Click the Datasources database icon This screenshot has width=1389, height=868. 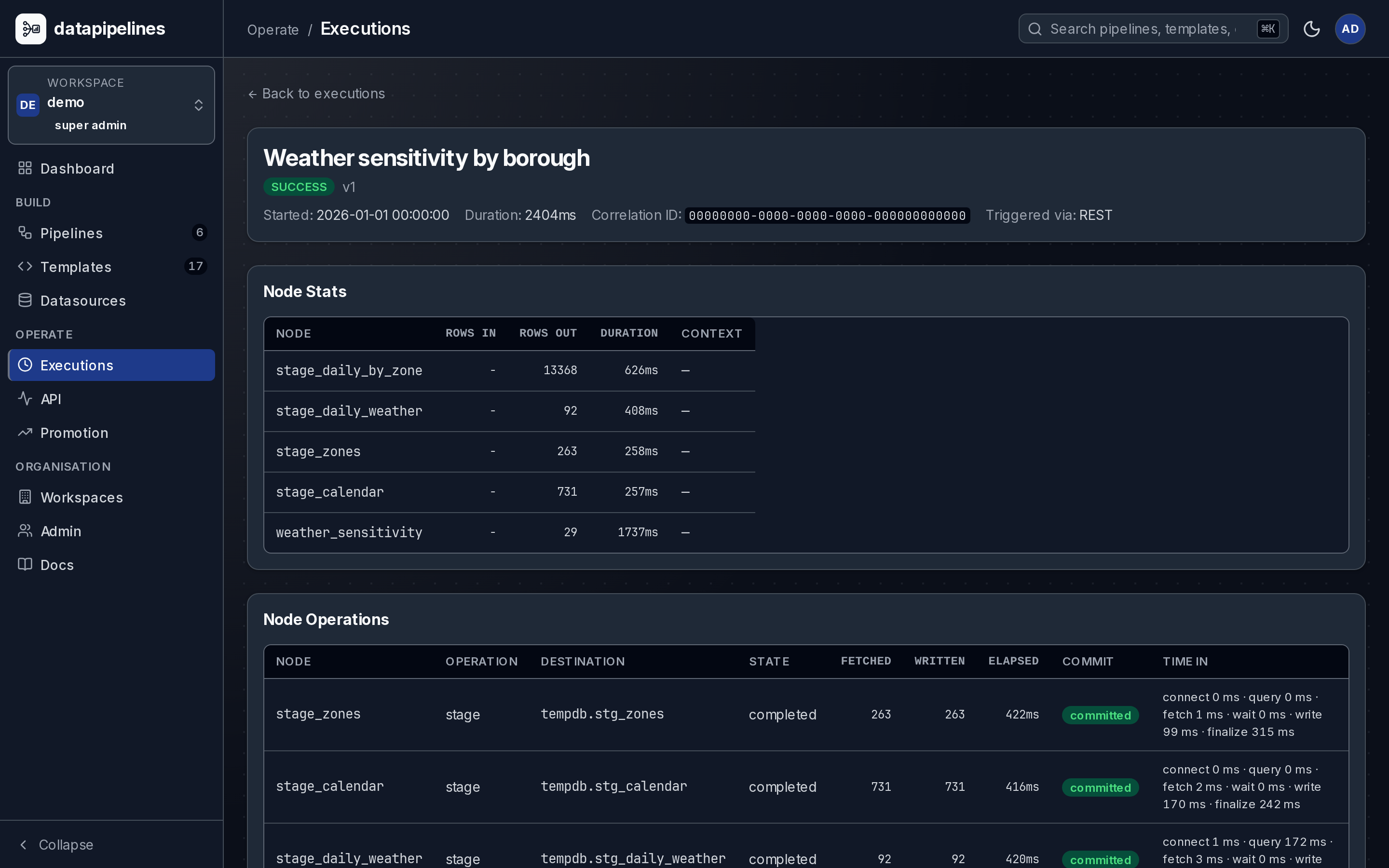[25, 300]
